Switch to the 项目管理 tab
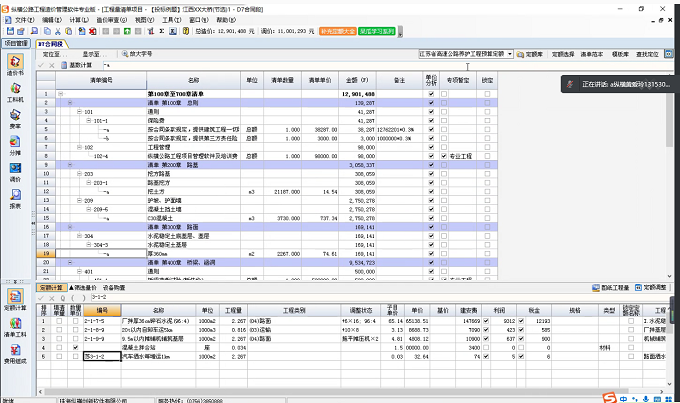This screenshot has height=403, width=680. (x=16, y=43)
